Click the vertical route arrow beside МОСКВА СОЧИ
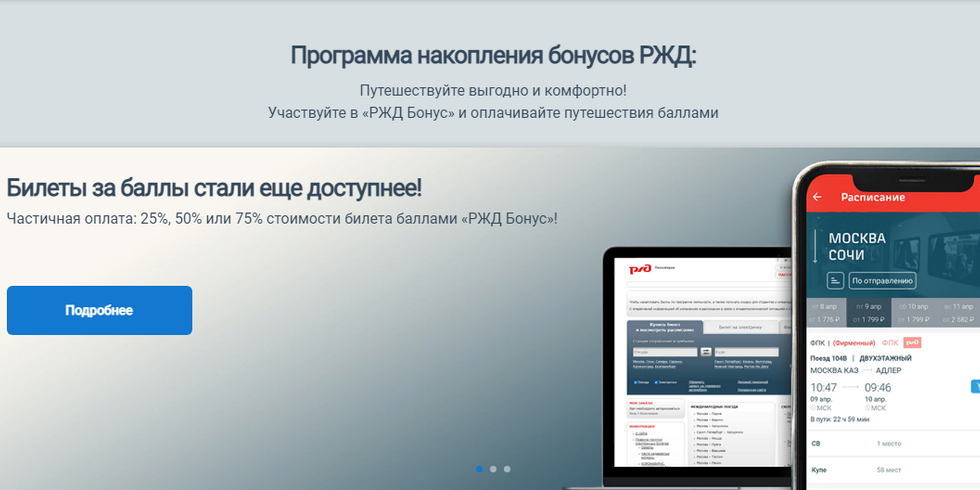The image size is (980, 490). [x=817, y=246]
